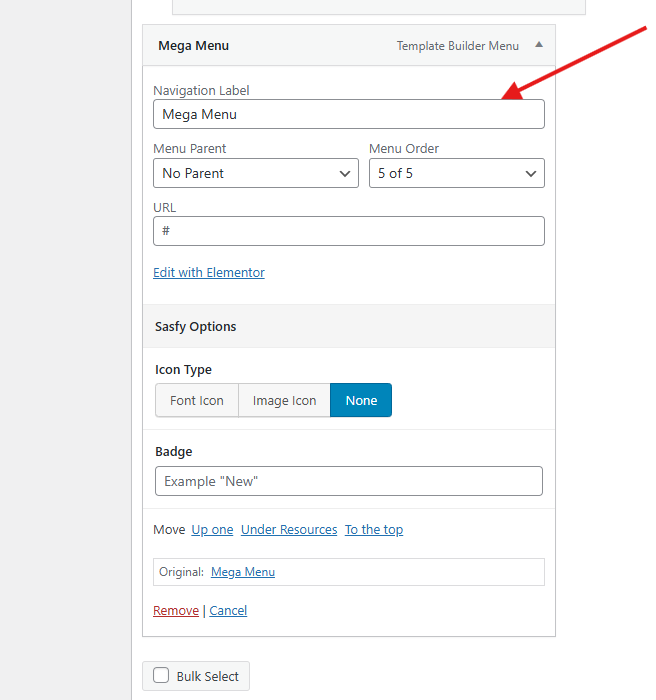Click the Navigation Label text field
Viewport: 656px width, 700px height.
coord(349,114)
